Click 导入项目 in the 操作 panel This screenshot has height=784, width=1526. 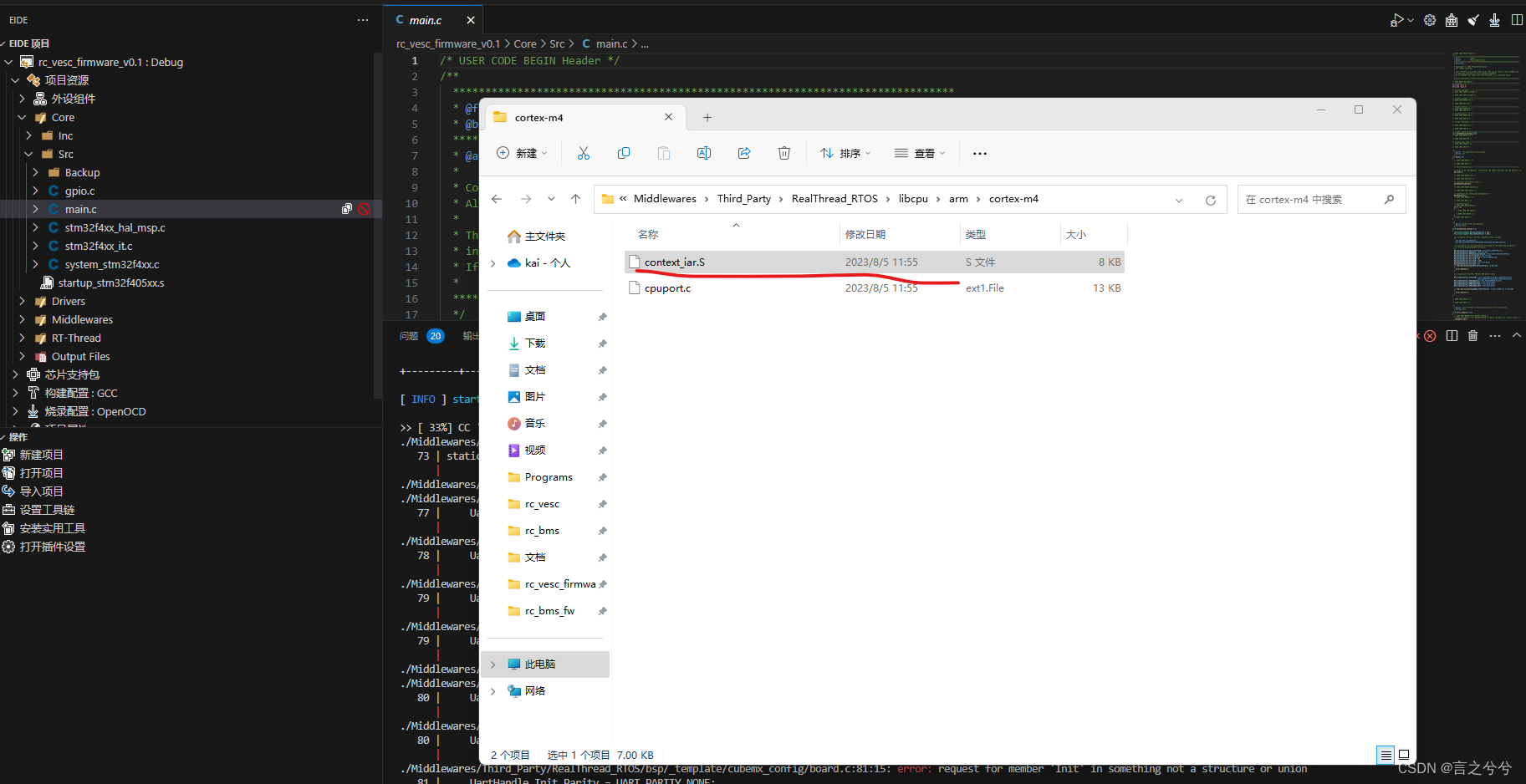click(40, 491)
